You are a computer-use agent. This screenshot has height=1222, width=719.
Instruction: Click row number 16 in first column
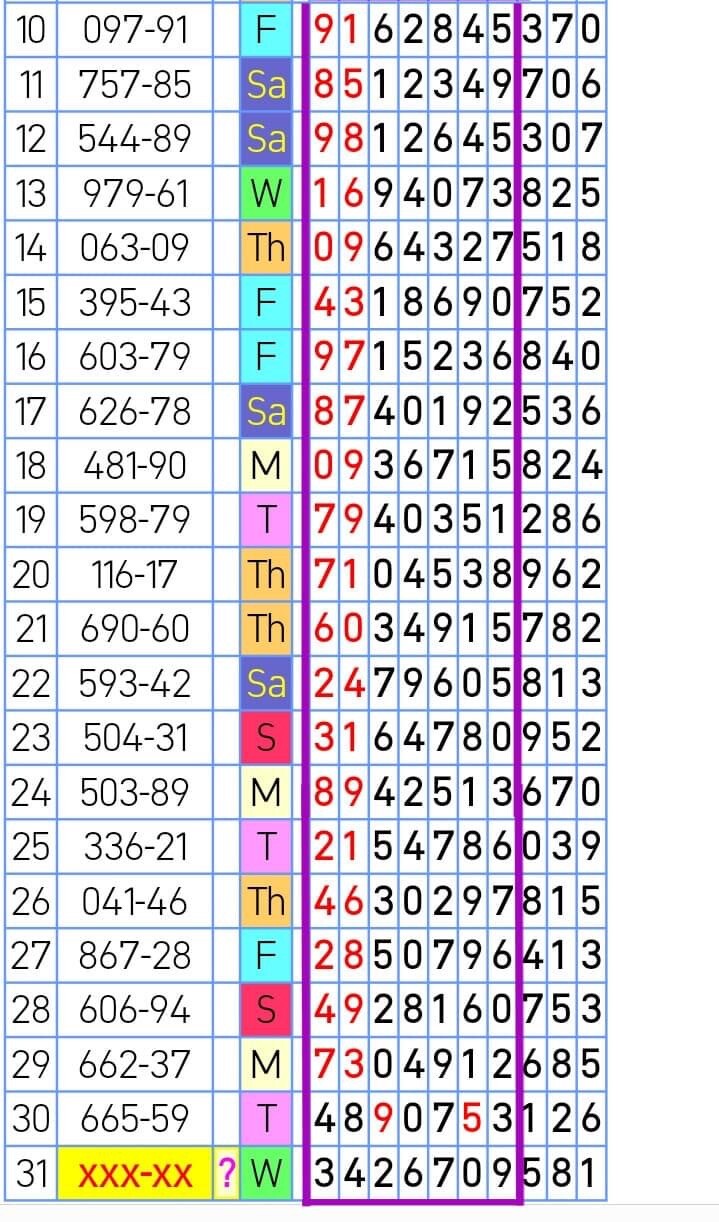click(32, 356)
